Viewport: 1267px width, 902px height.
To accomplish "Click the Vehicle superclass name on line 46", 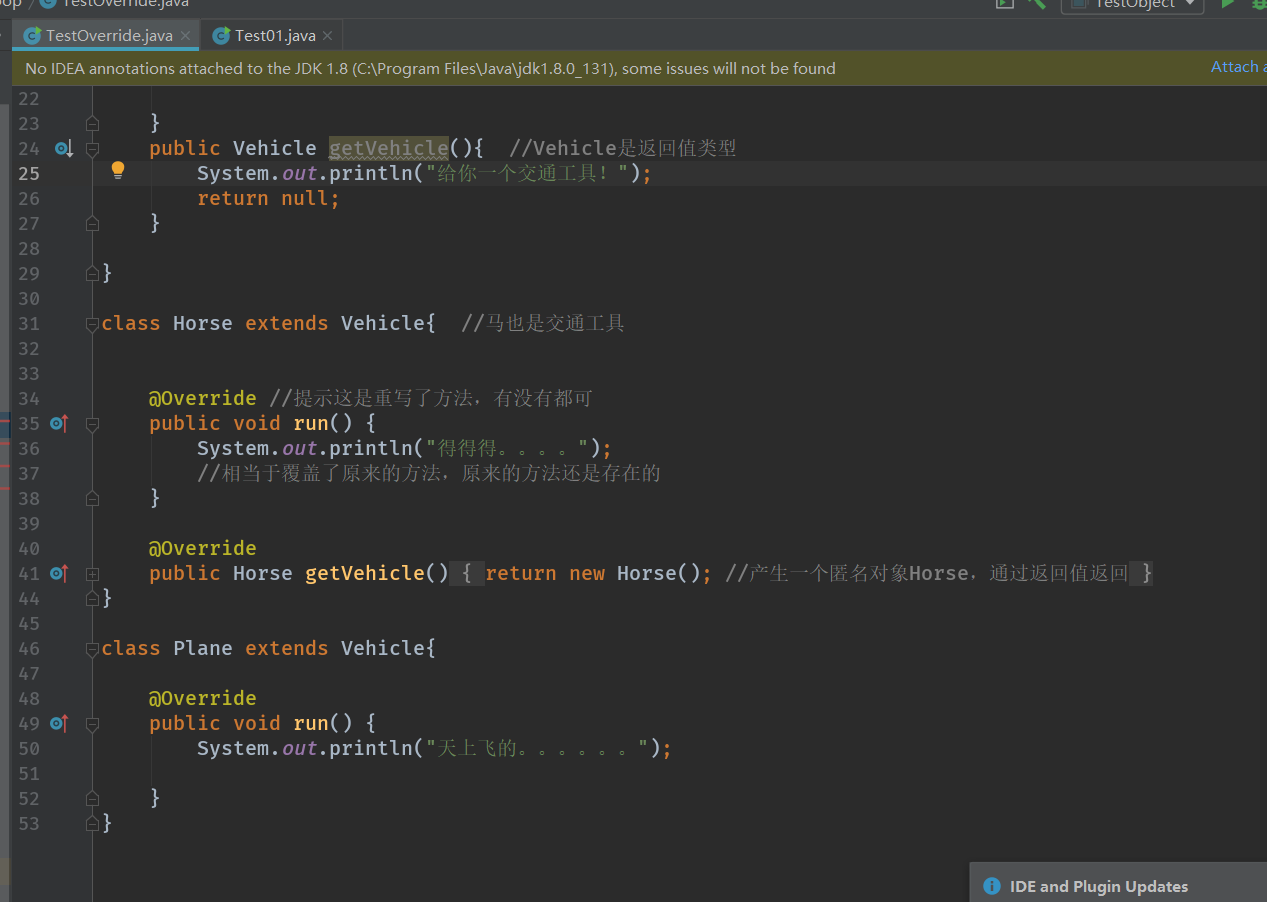I will 383,649.
